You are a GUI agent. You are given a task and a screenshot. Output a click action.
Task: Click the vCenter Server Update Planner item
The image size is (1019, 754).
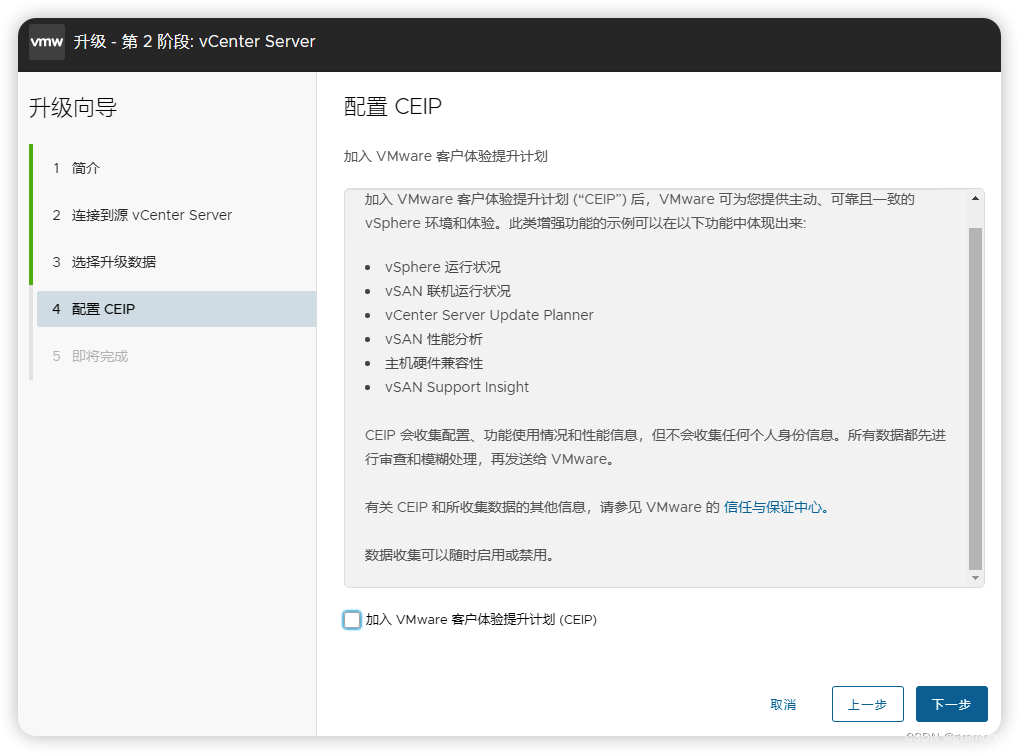489,315
